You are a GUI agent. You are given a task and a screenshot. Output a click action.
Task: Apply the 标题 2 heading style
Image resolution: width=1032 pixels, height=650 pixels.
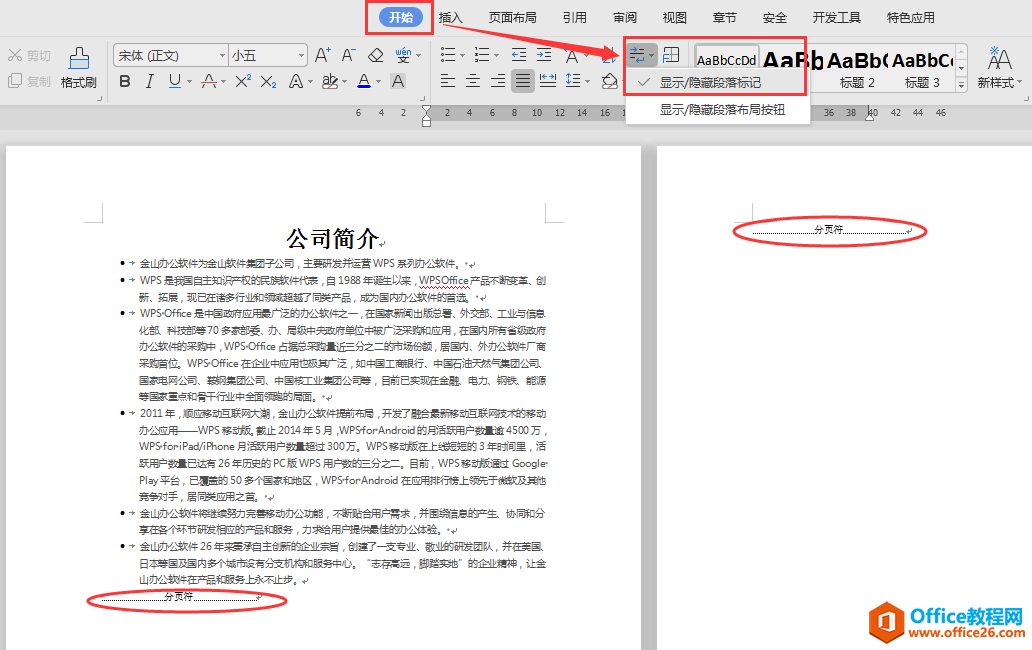tap(857, 68)
